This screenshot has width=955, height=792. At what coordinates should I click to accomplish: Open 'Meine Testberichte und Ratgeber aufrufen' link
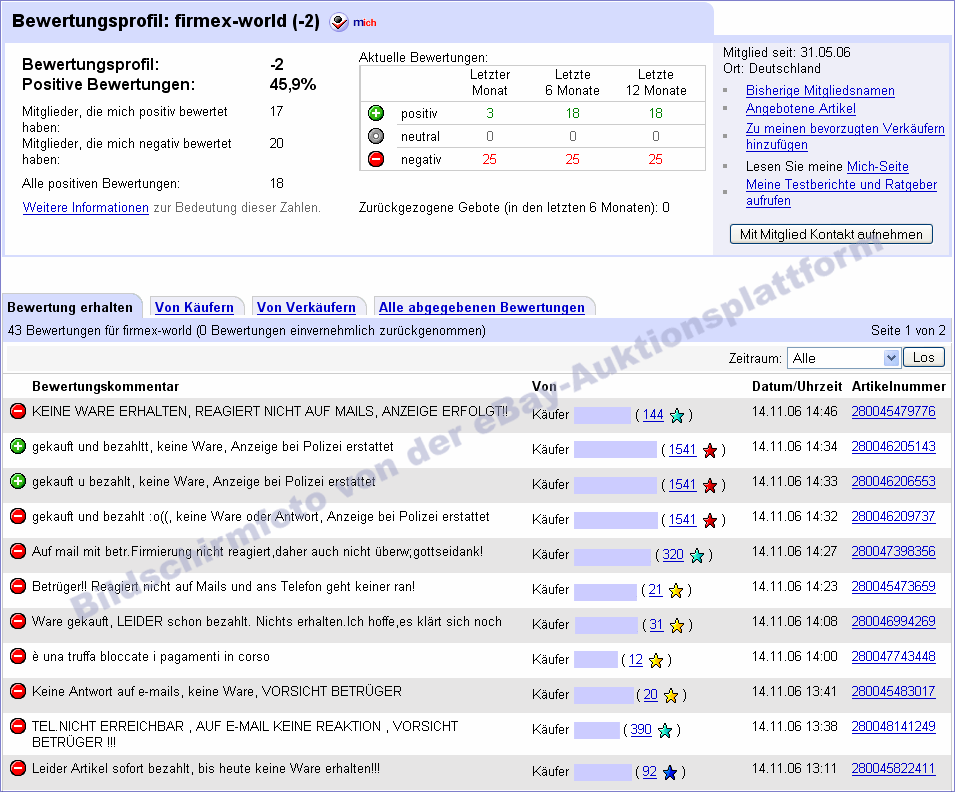tap(841, 193)
